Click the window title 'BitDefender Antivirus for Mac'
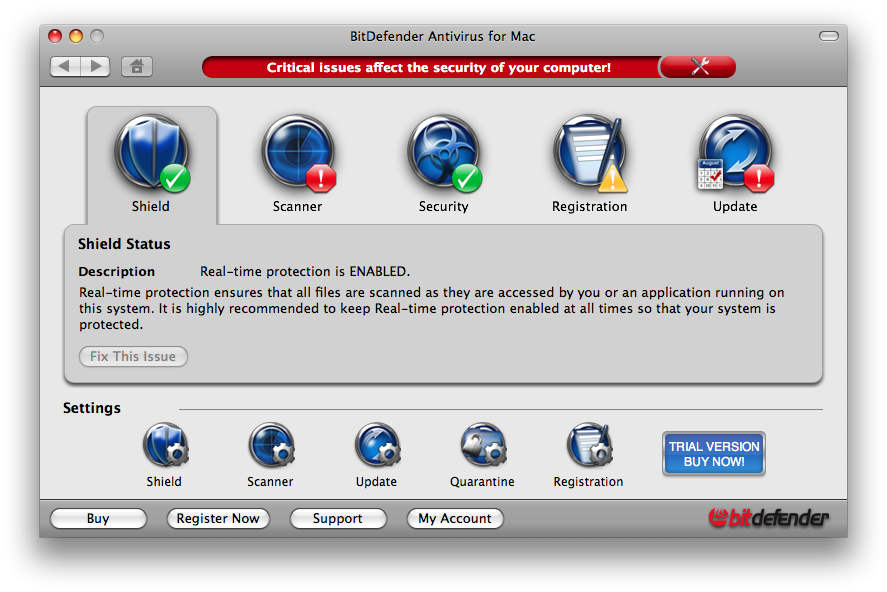The height and width of the screenshot is (592, 887). point(442,36)
